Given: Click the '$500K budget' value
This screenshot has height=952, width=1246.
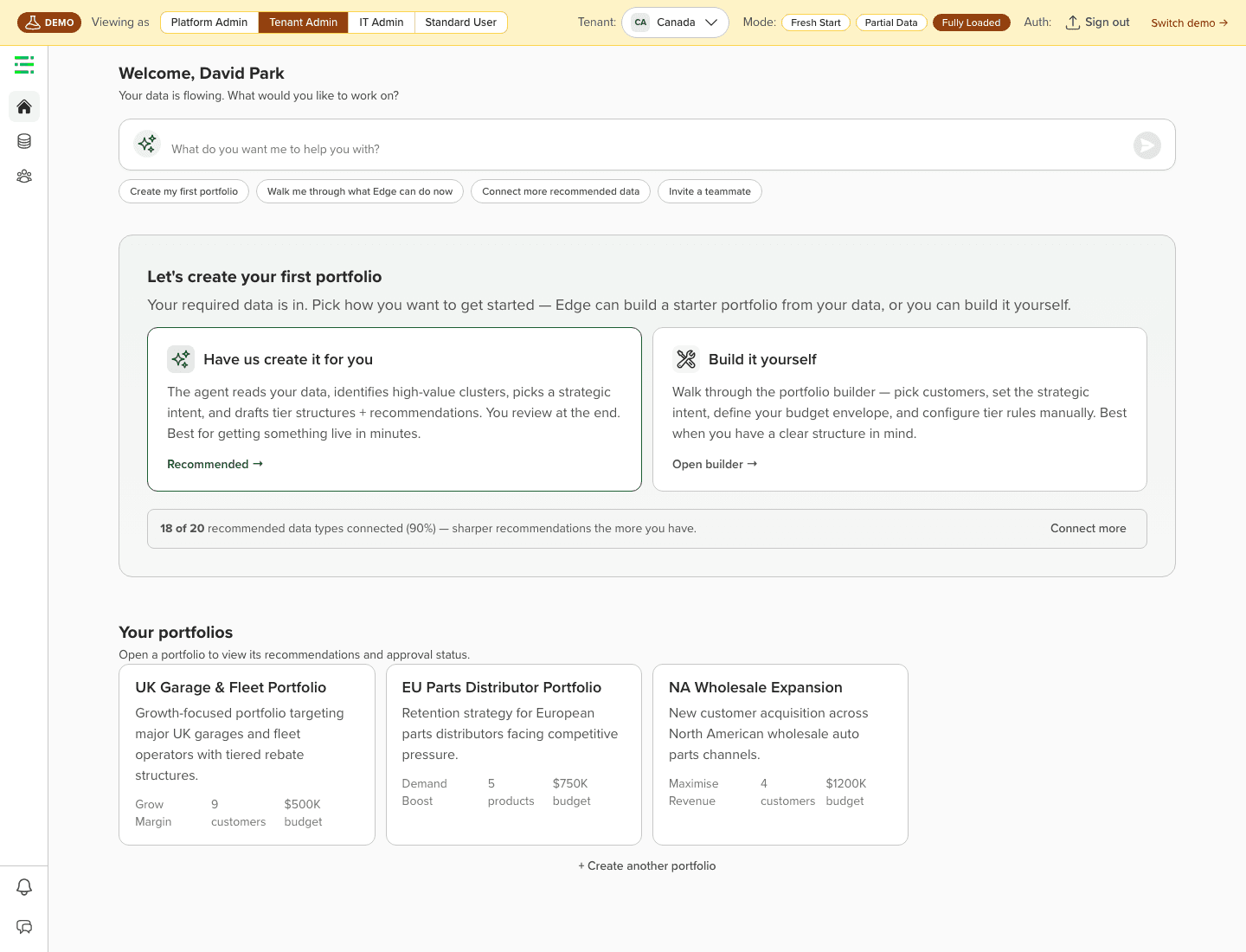Looking at the screenshot, I should click(303, 813).
